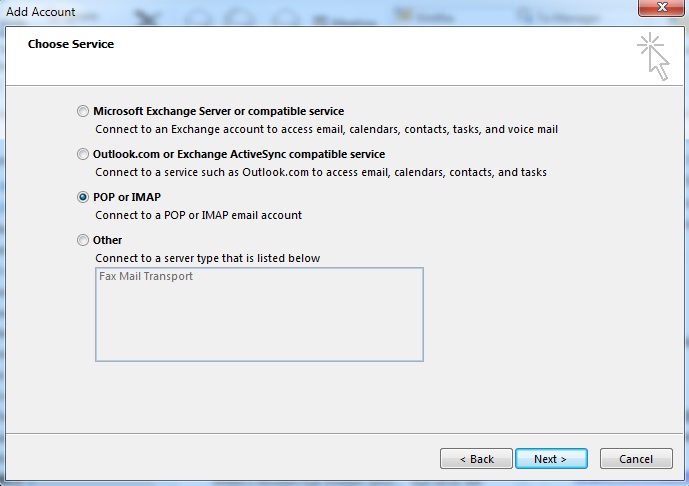This screenshot has height=486, width=689.
Task: Select Fax Mail Transport in the list
Action: (x=146, y=276)
